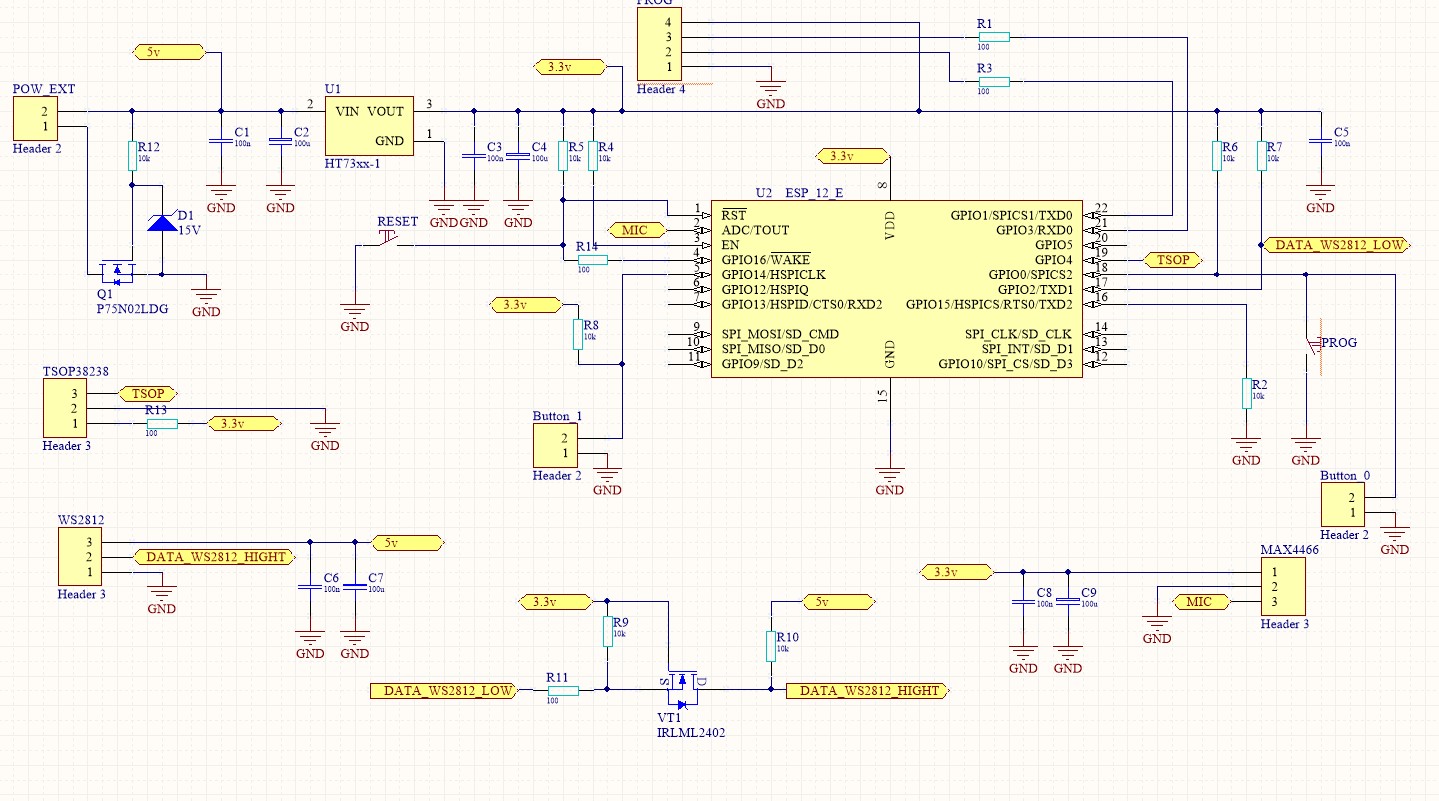1439x801 pixels.
Task: Select the MAX4466 Header 3 connector
Action: pyautogui.click(x=1283, y=587)
